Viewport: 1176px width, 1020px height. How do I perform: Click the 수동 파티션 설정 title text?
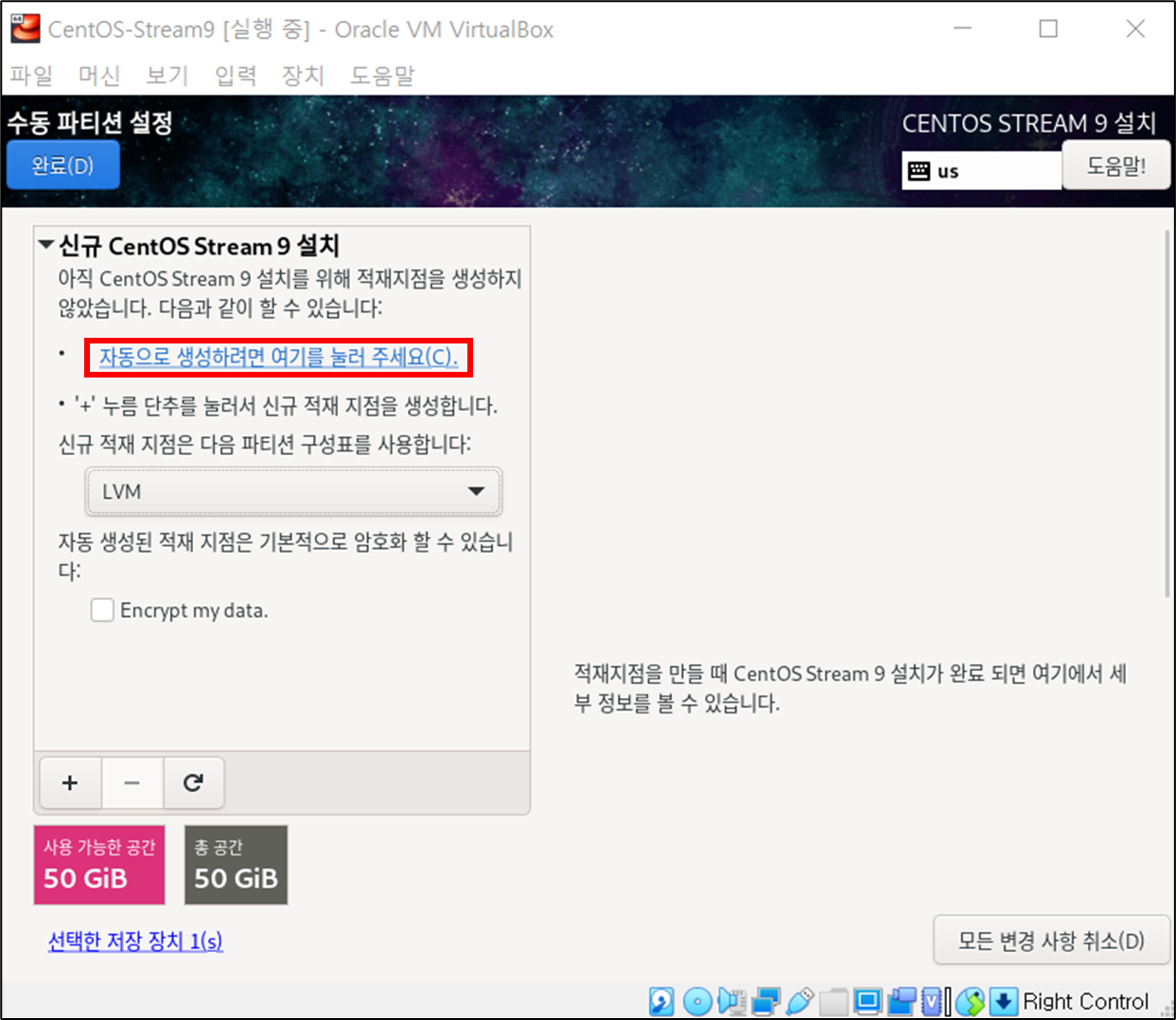pyautogui.click(x=90, y=122)
